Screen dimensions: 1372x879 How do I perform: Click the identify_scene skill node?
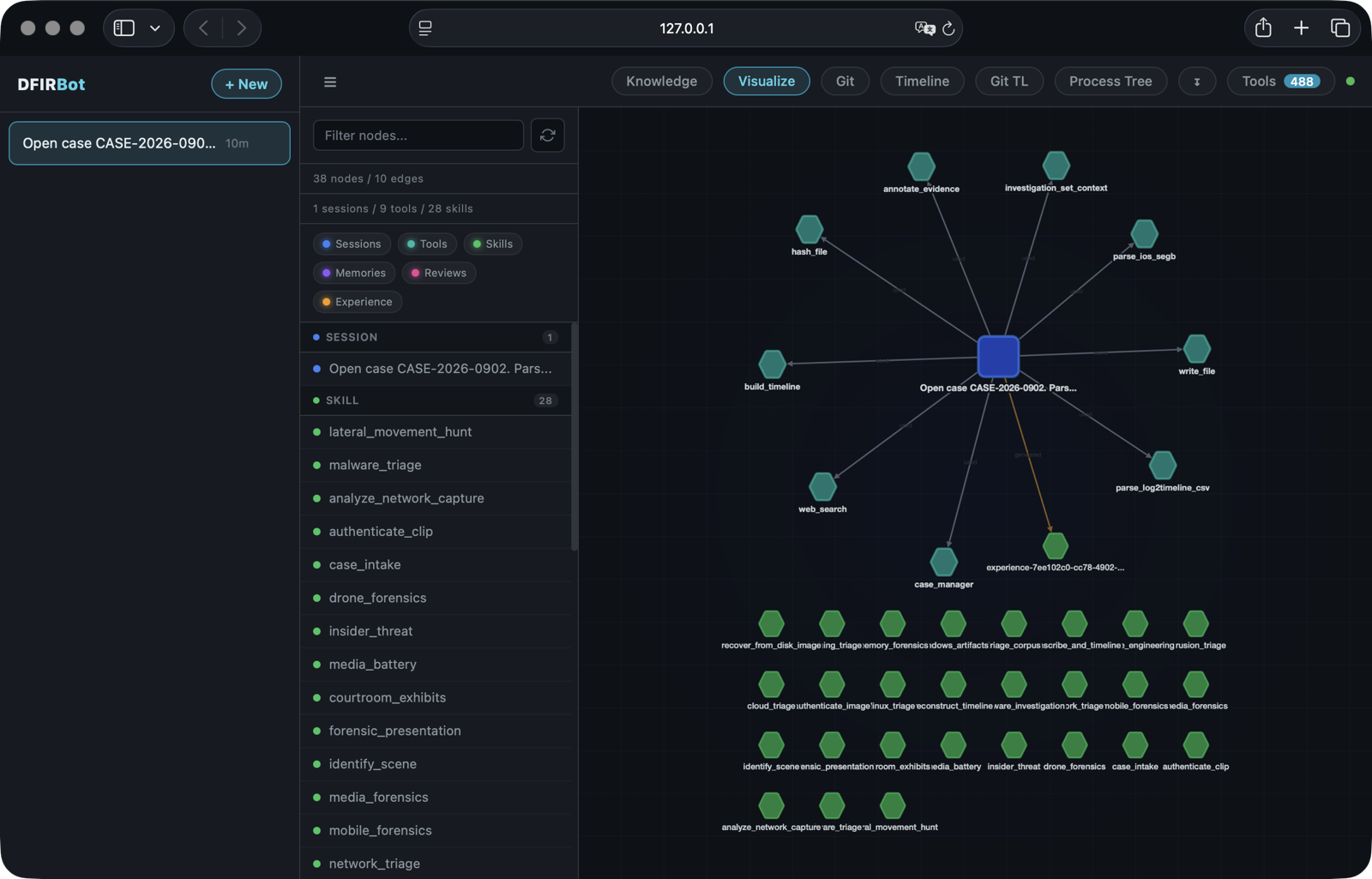pos(771,745)
